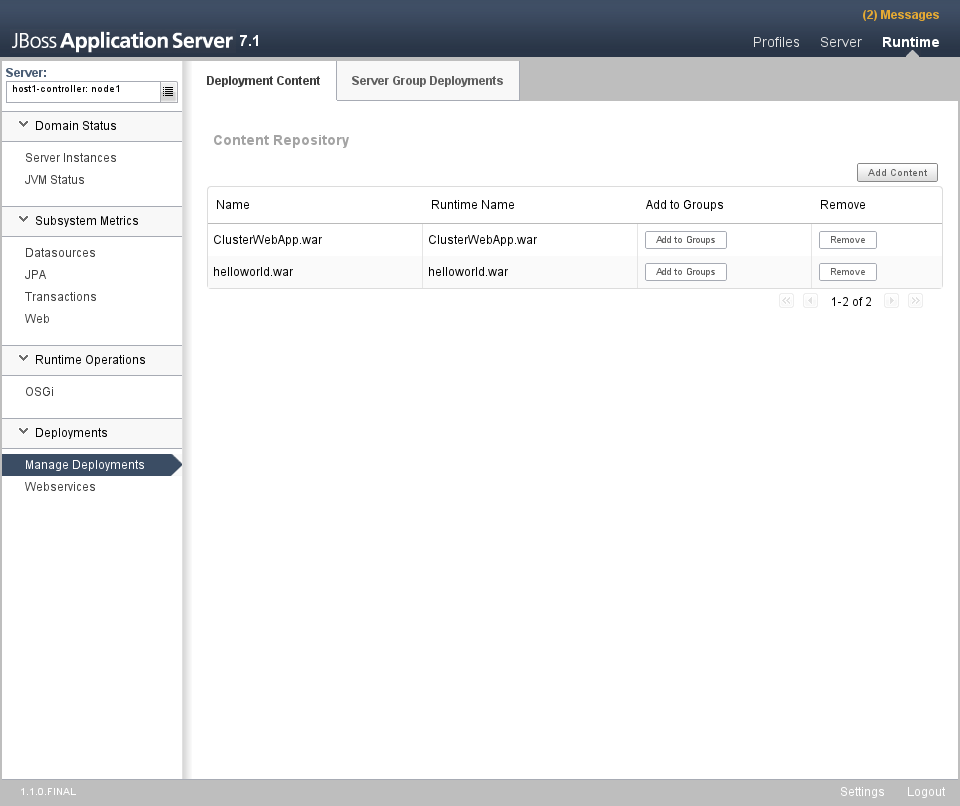The height and width of the screenshot is (806, 960).
Task: Collapse the Runtime Operations section
Action: pyautogui.click(x=23, y=359)
